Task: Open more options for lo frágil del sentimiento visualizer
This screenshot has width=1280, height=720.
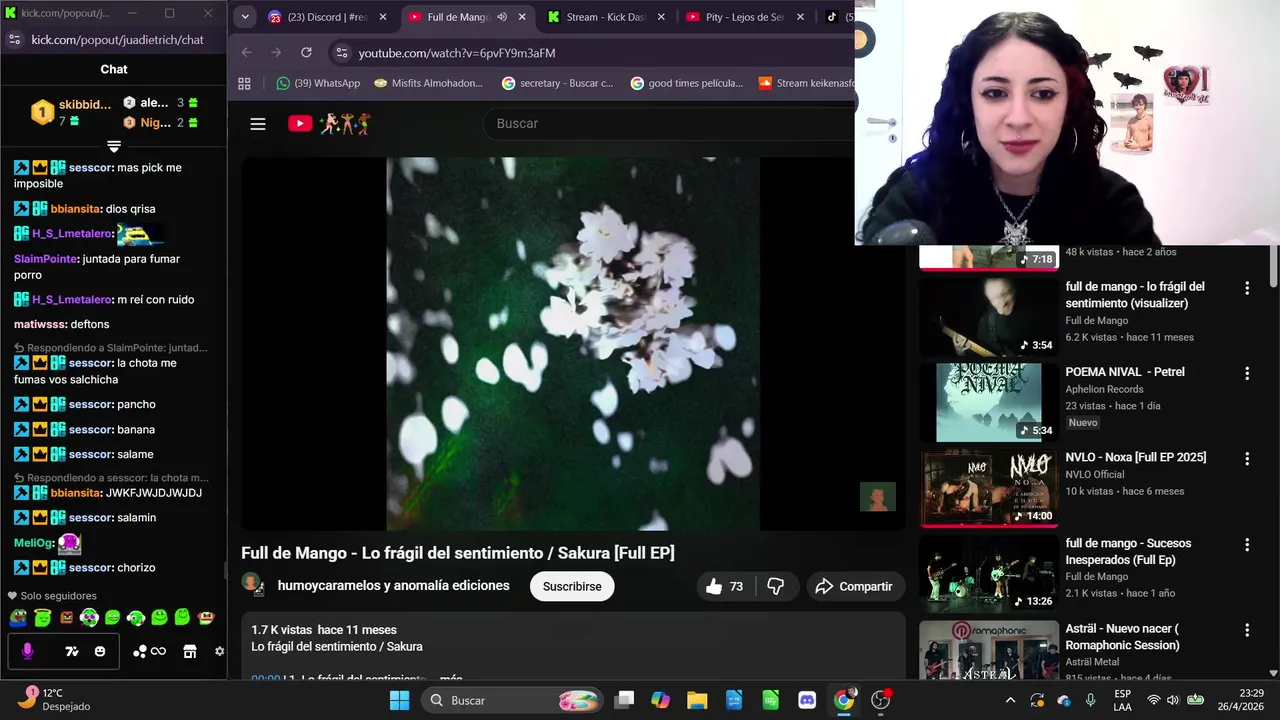Action: [x=1246, y=288]
